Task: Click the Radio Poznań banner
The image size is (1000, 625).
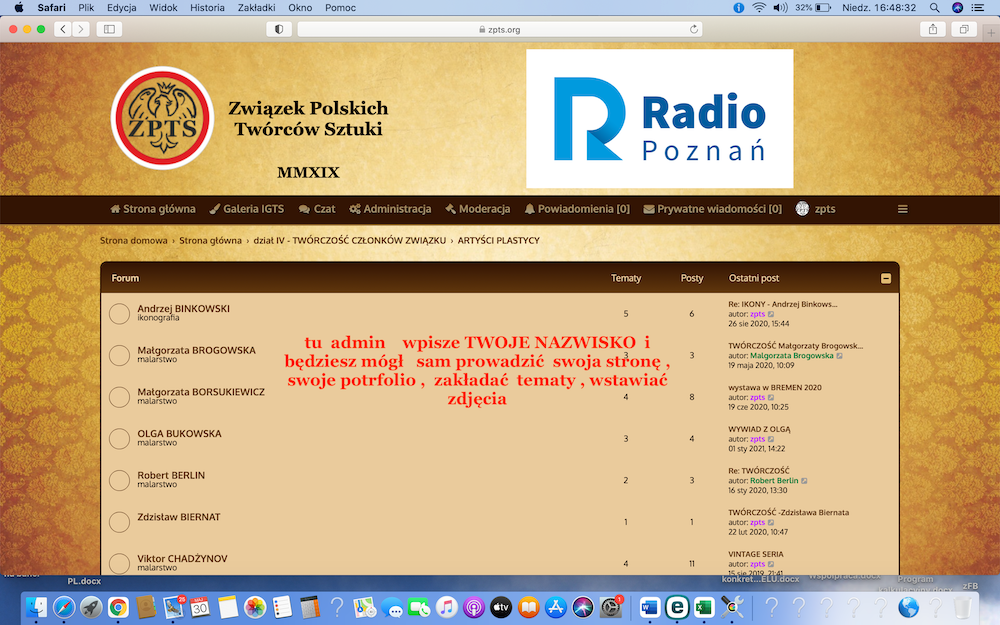Action: point(659,119)
